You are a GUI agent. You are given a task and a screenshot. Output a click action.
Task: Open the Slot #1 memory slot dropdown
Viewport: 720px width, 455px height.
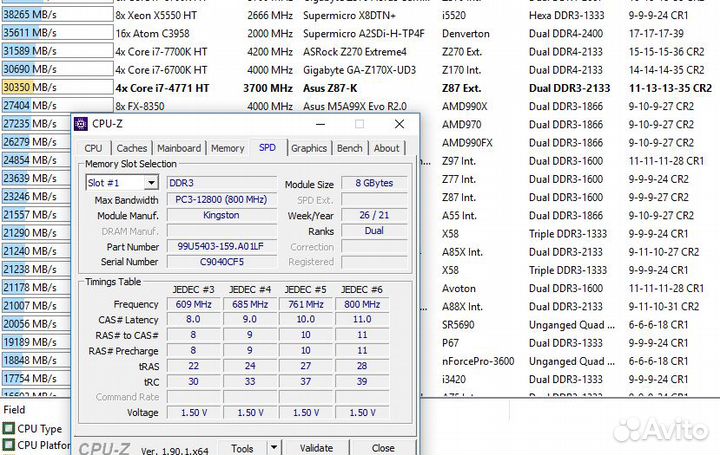(x=122, y=183)
